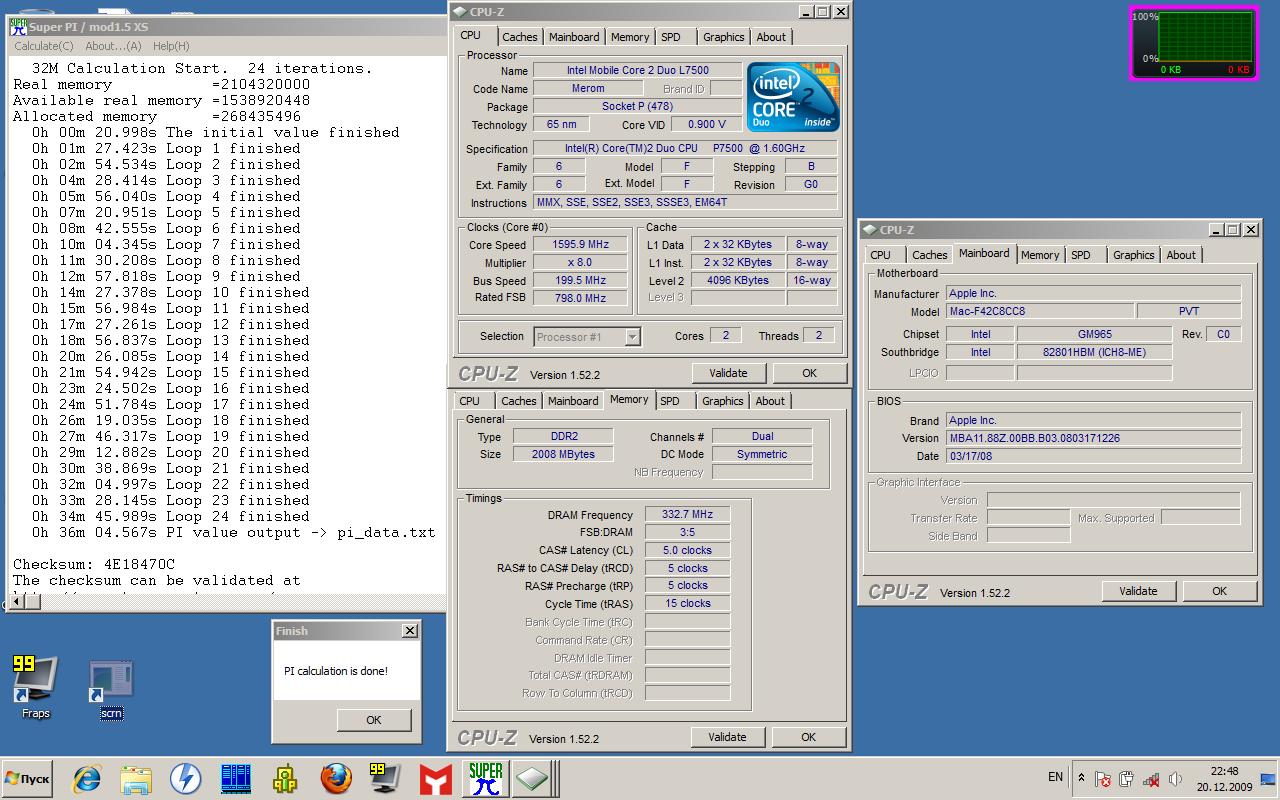
Task: Switch to About tab in top CPU-Z window
Action: click(771, 37)
